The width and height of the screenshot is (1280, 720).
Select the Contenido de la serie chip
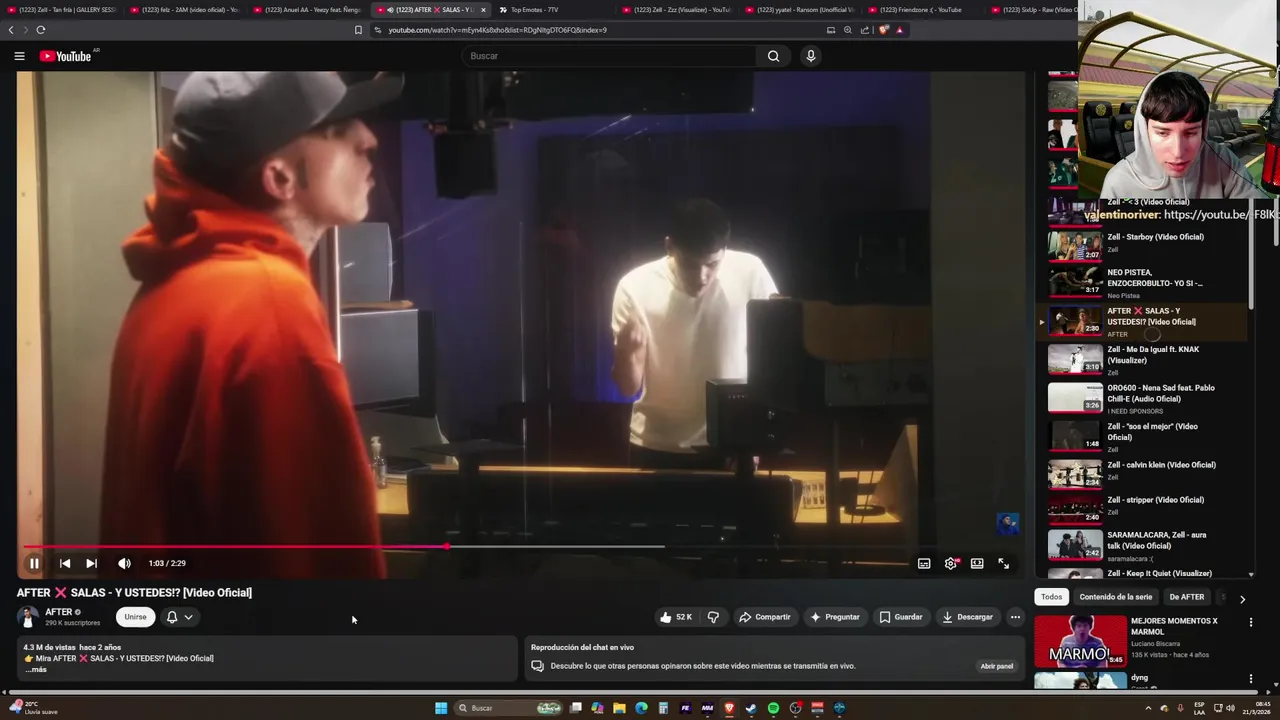pyautogui.click(x=1116, y=597)
